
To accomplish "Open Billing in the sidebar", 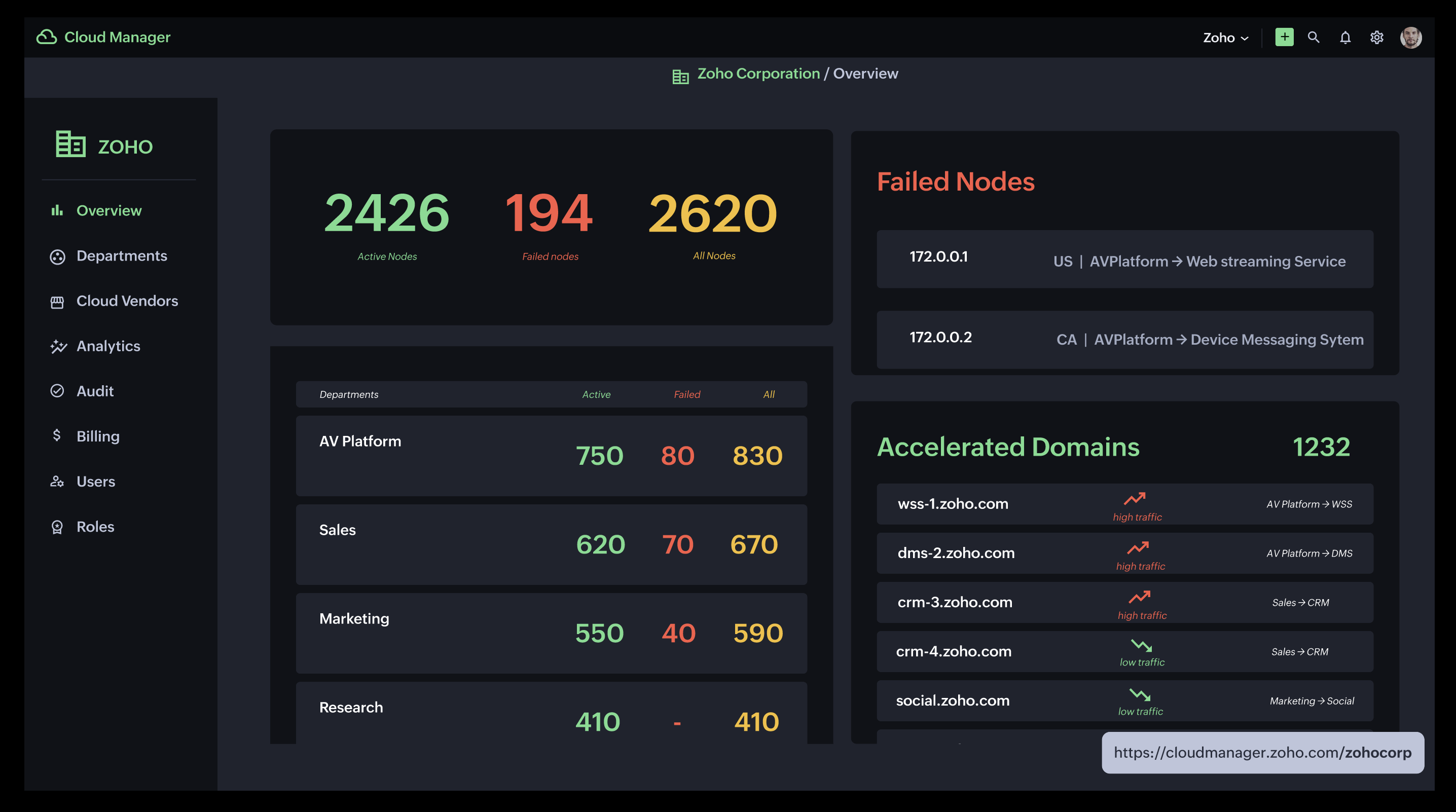I will tap(98, 436).
